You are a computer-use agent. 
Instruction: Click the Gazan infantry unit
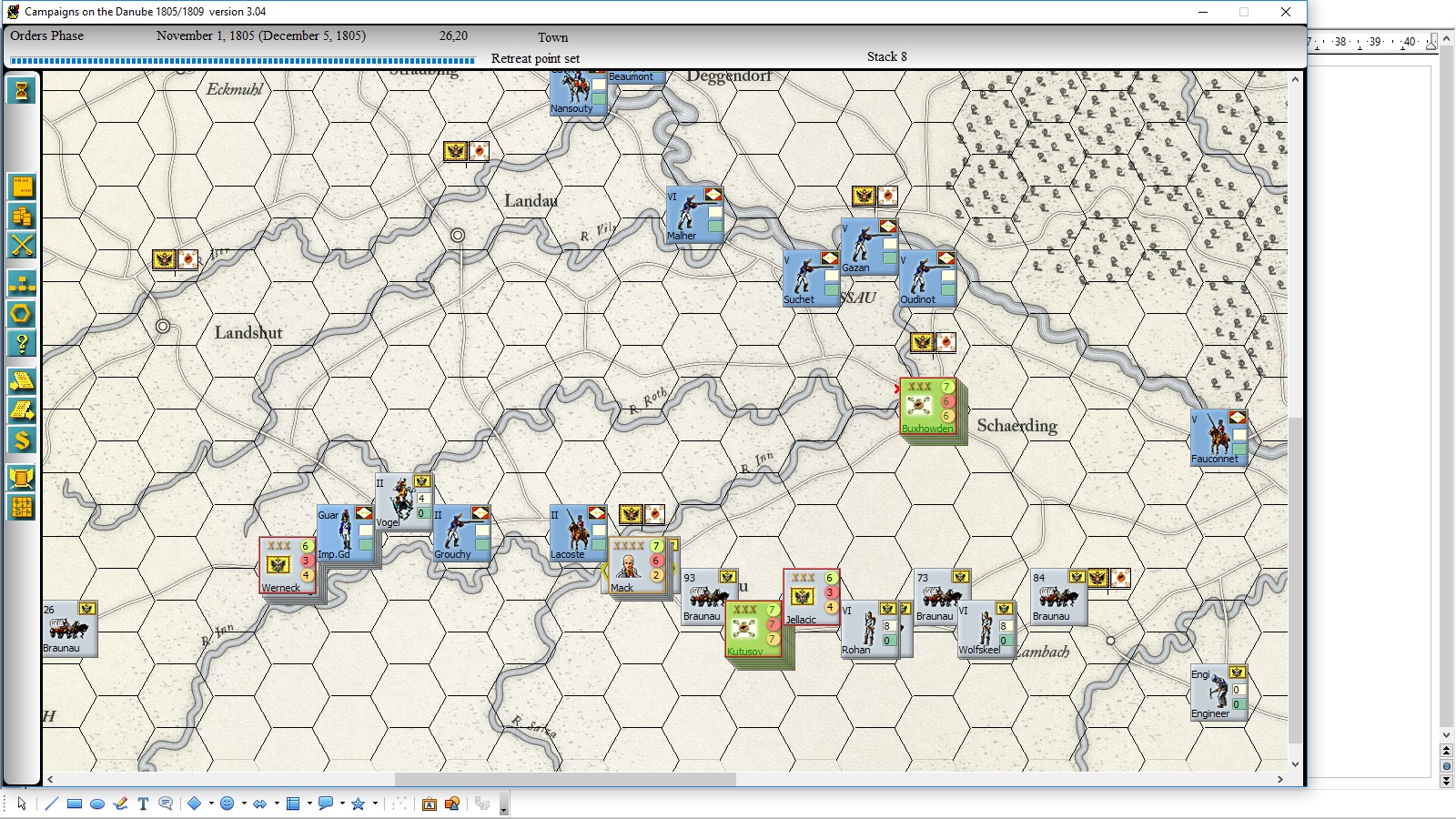(x=870, y=247)
